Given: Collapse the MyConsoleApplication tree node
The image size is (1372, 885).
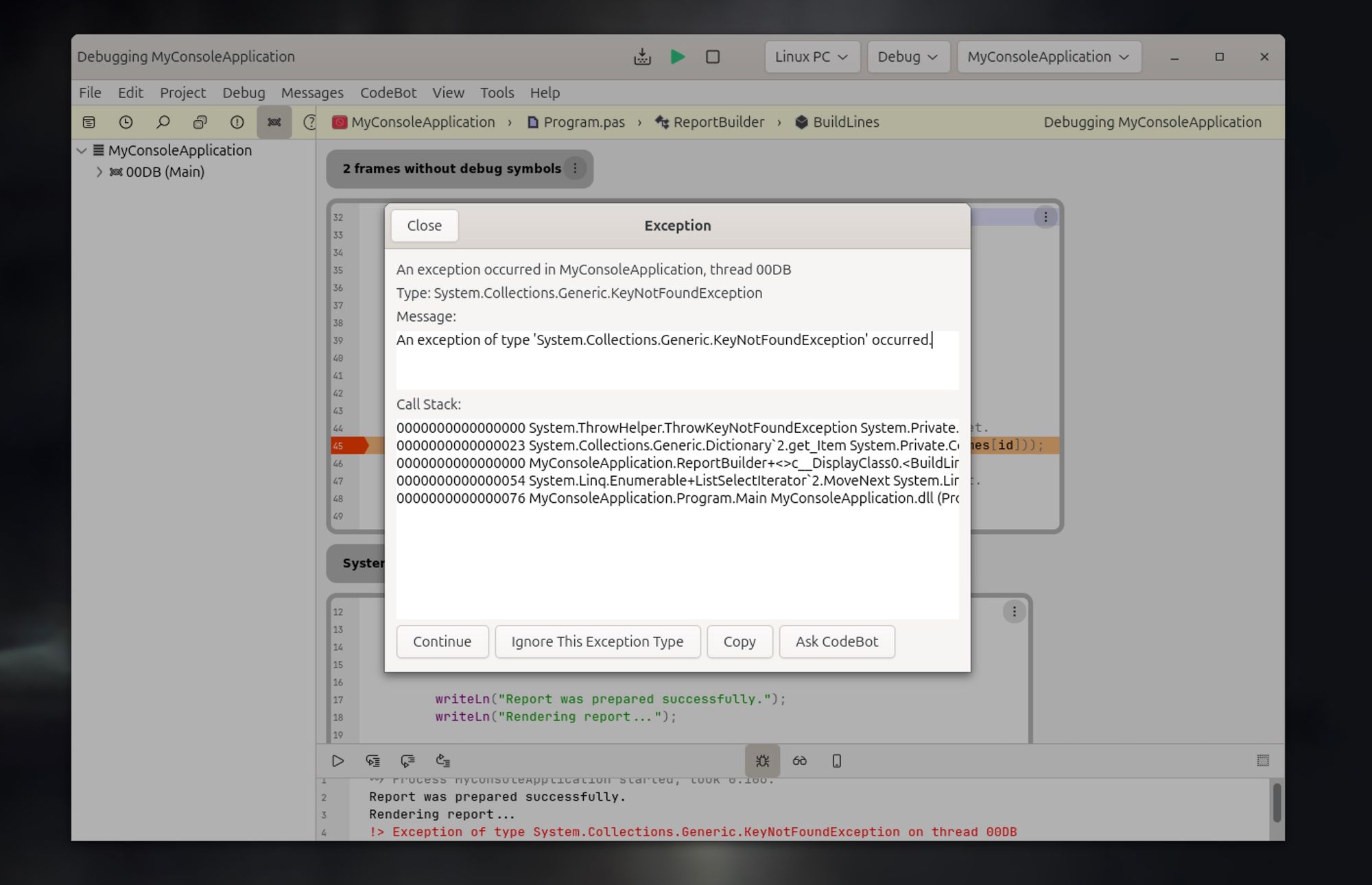Looking at the screenshot, I should pos(82,150).
